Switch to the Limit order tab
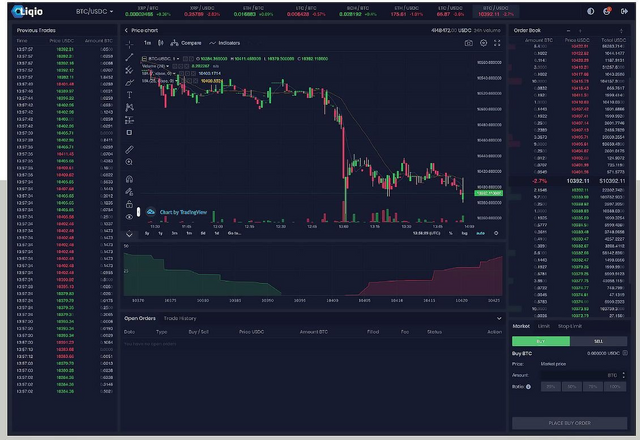Image resolution: width=640 pixels, height=440 pixels. click(x=544, y=326)
